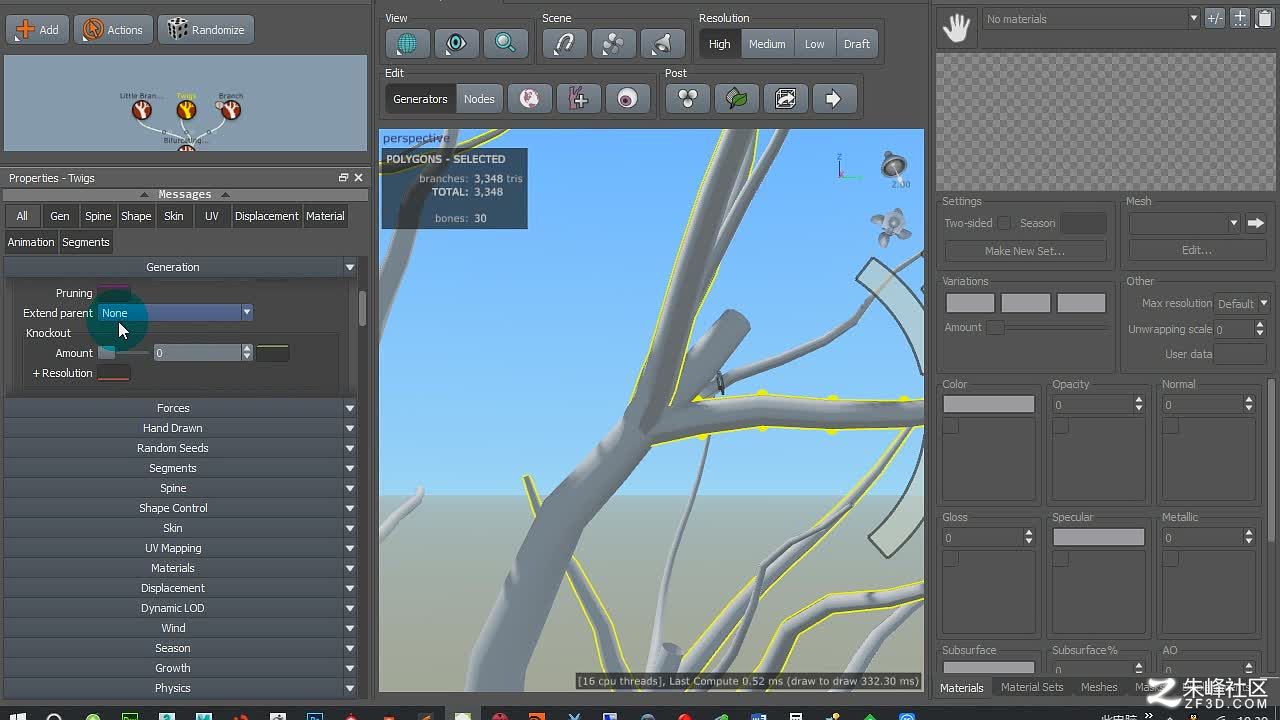Switch to the Material Sets tab

tap(1032, 687)
